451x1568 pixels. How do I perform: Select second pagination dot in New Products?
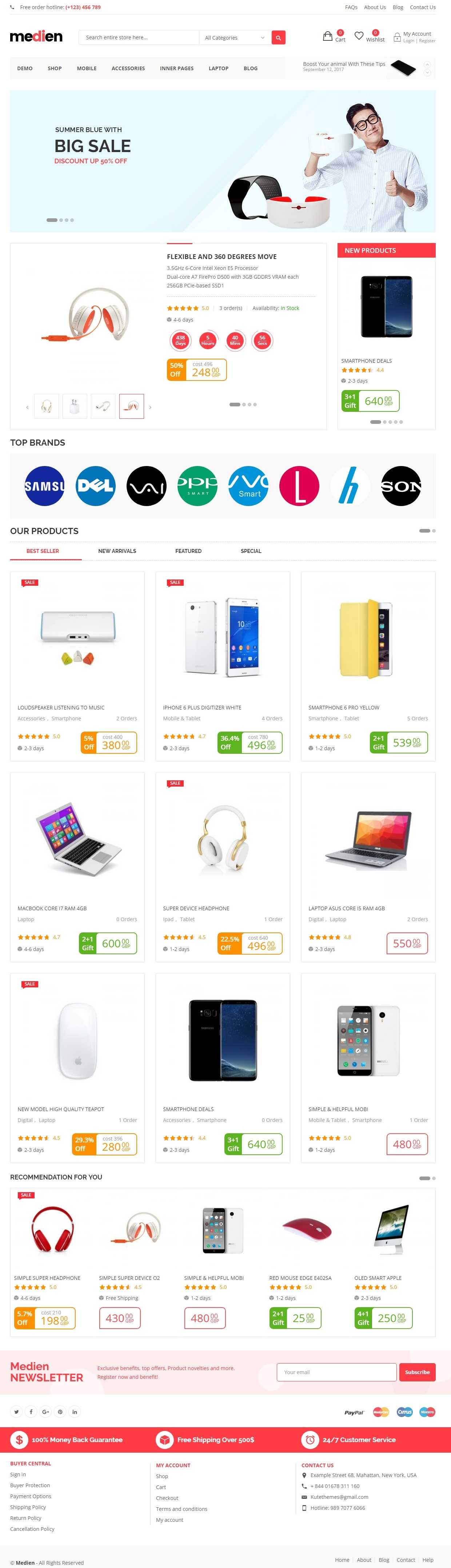click(x=384, y=422)
